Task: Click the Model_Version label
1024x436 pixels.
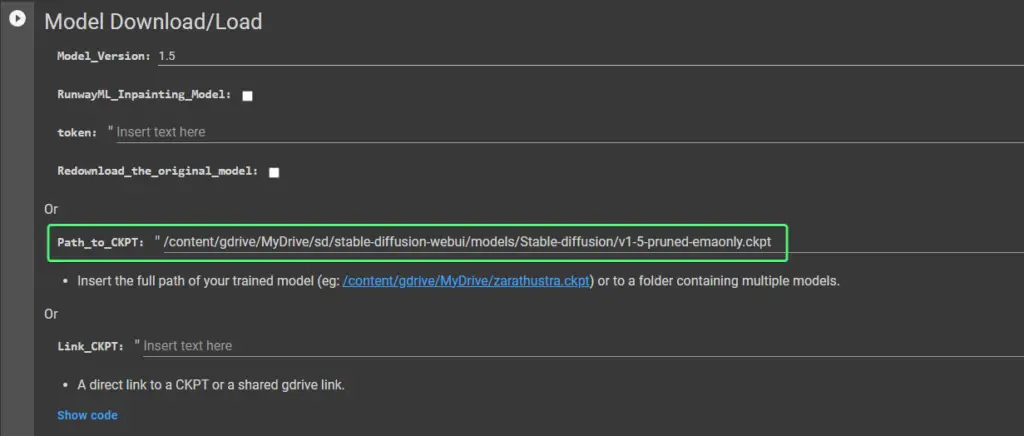Action: coord(104,56)
